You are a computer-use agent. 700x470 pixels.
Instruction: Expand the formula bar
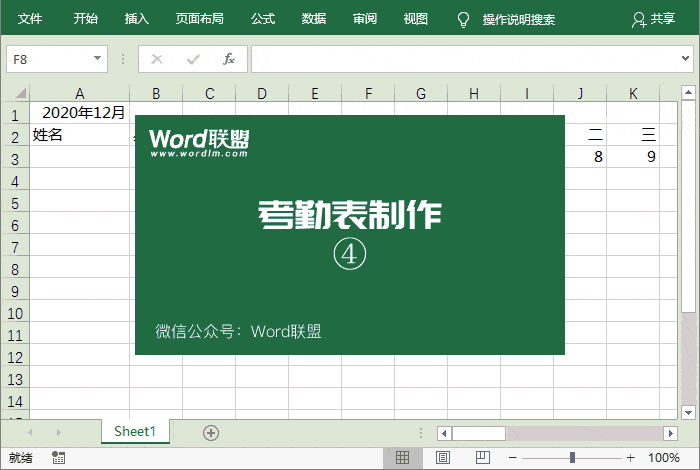coord(684,59)
